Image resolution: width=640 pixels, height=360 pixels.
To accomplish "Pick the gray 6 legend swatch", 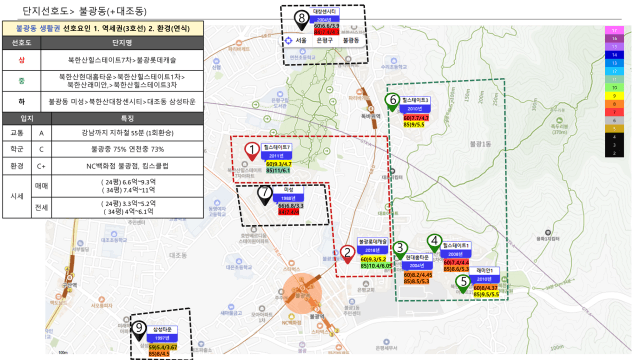I will tap(614, 120).
